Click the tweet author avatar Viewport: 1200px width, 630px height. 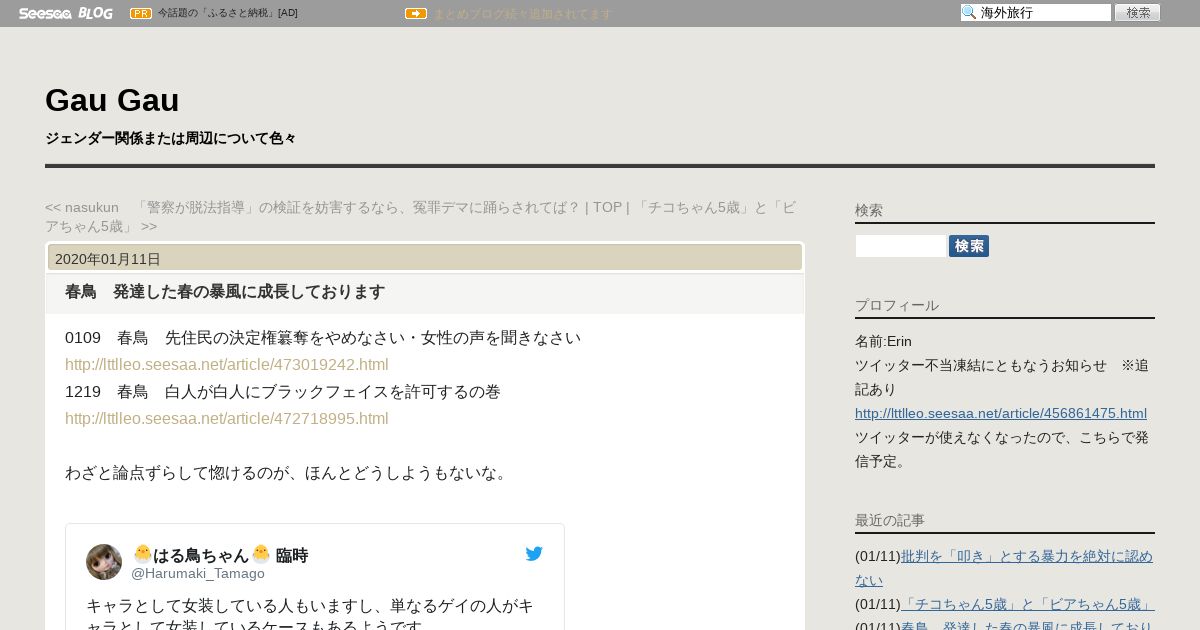click(x=104, y=562)
